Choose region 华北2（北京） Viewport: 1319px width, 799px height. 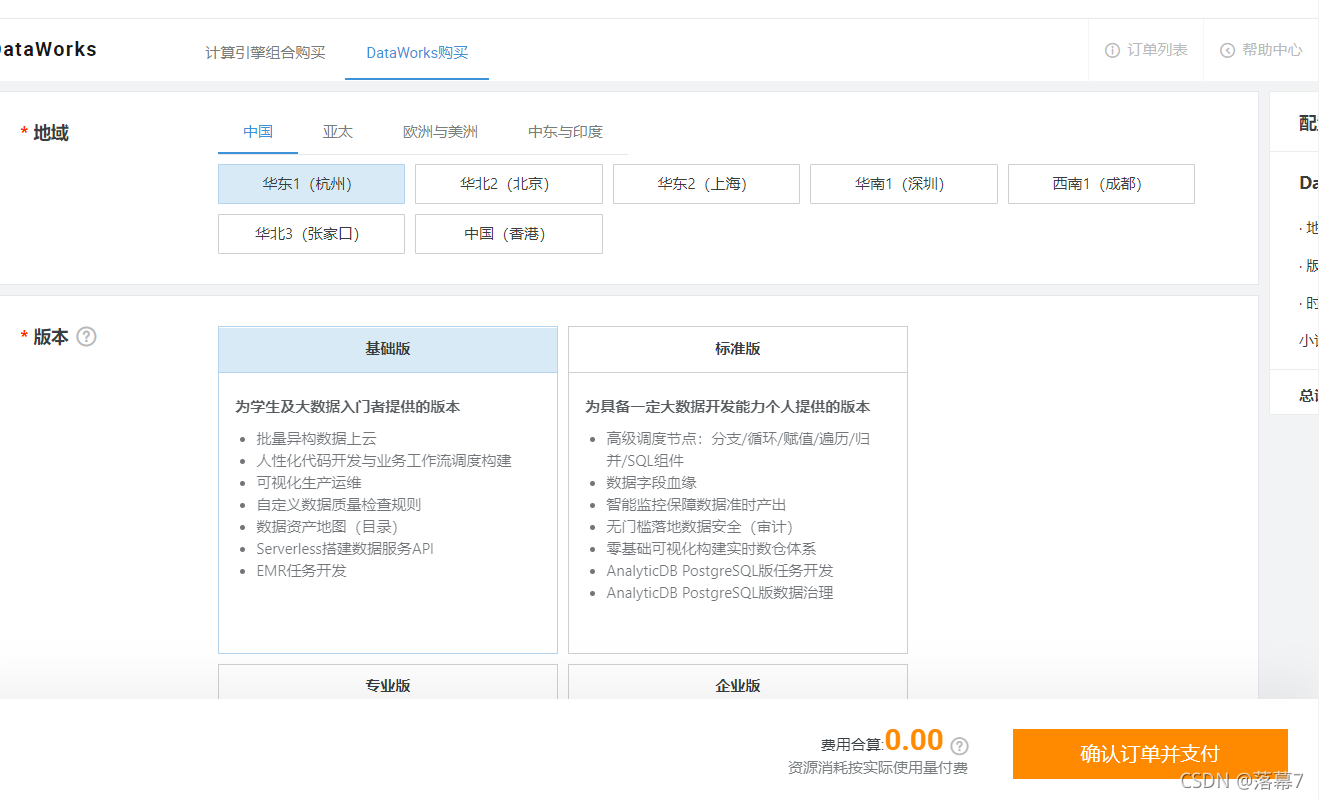509,184
